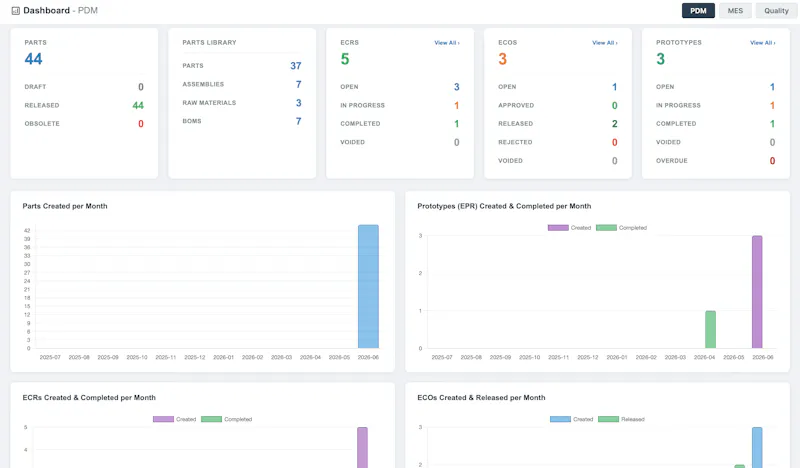The width and height of the screenshot is (800, 468).
Task: Click the Dashboard icon in the header
Action: point(16,11)
